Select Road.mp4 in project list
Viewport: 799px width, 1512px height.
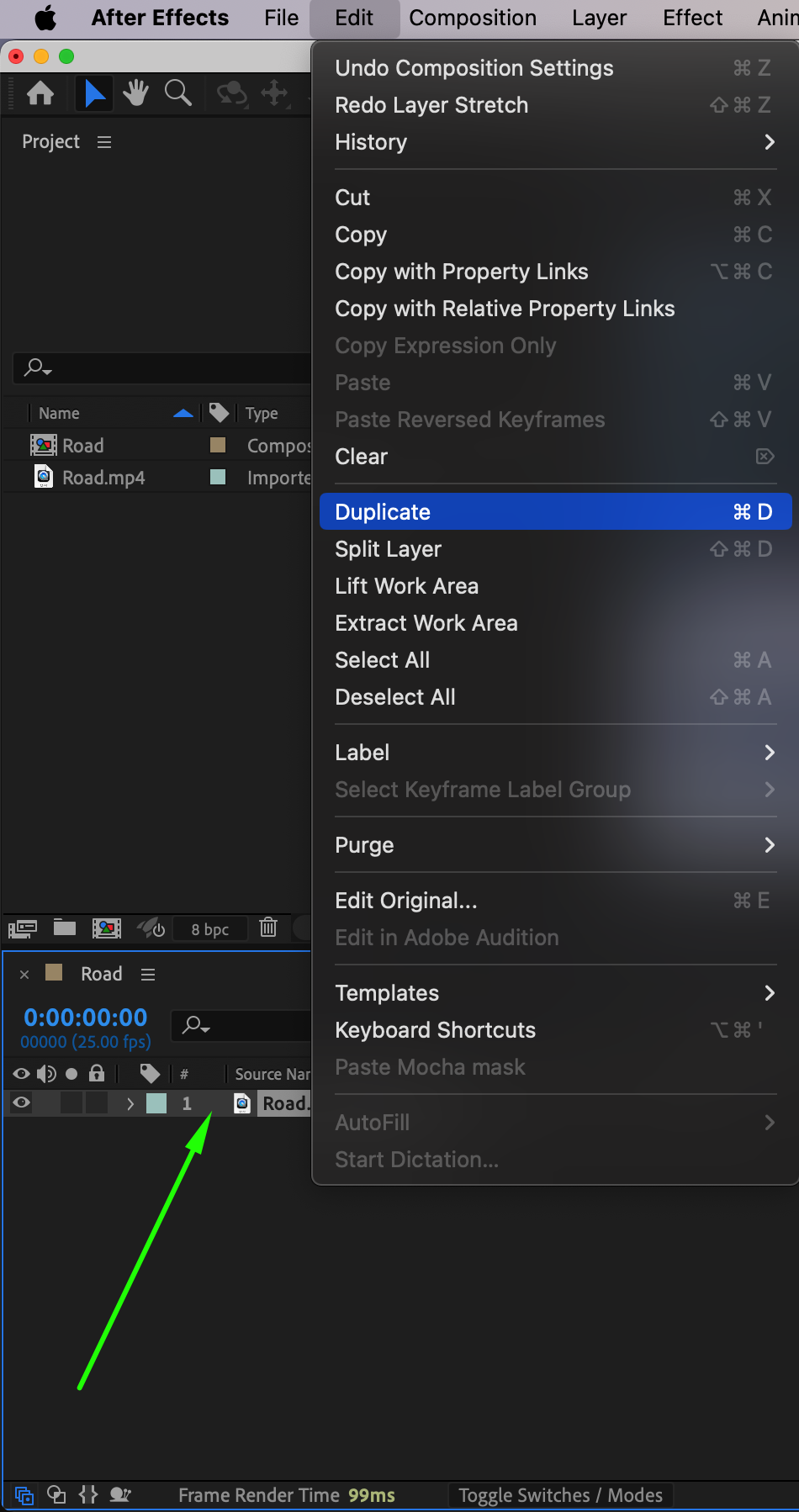pos(103,478)
